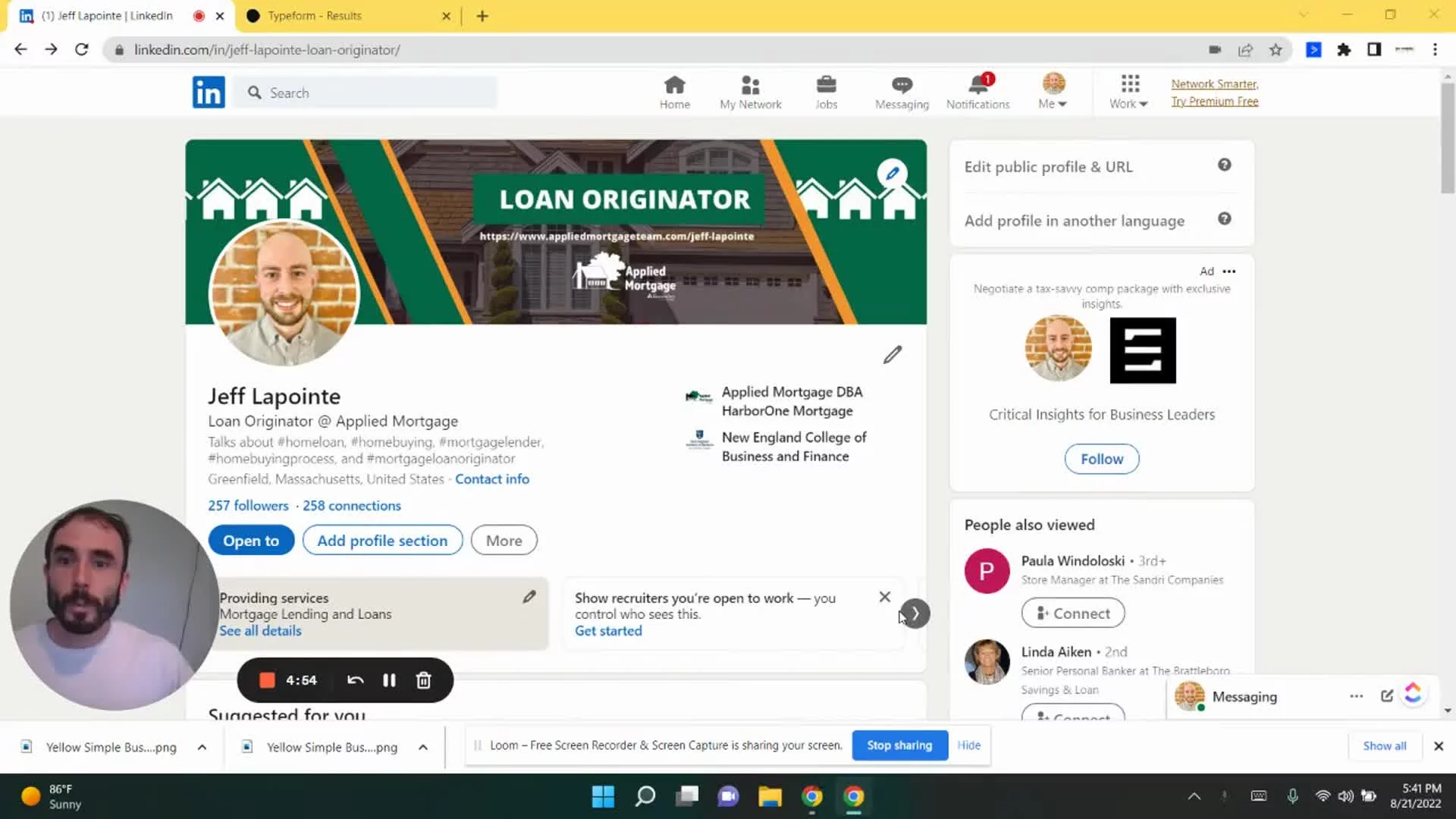Edit the banner background photo
1456x819 pixels.
coord(893,173)
